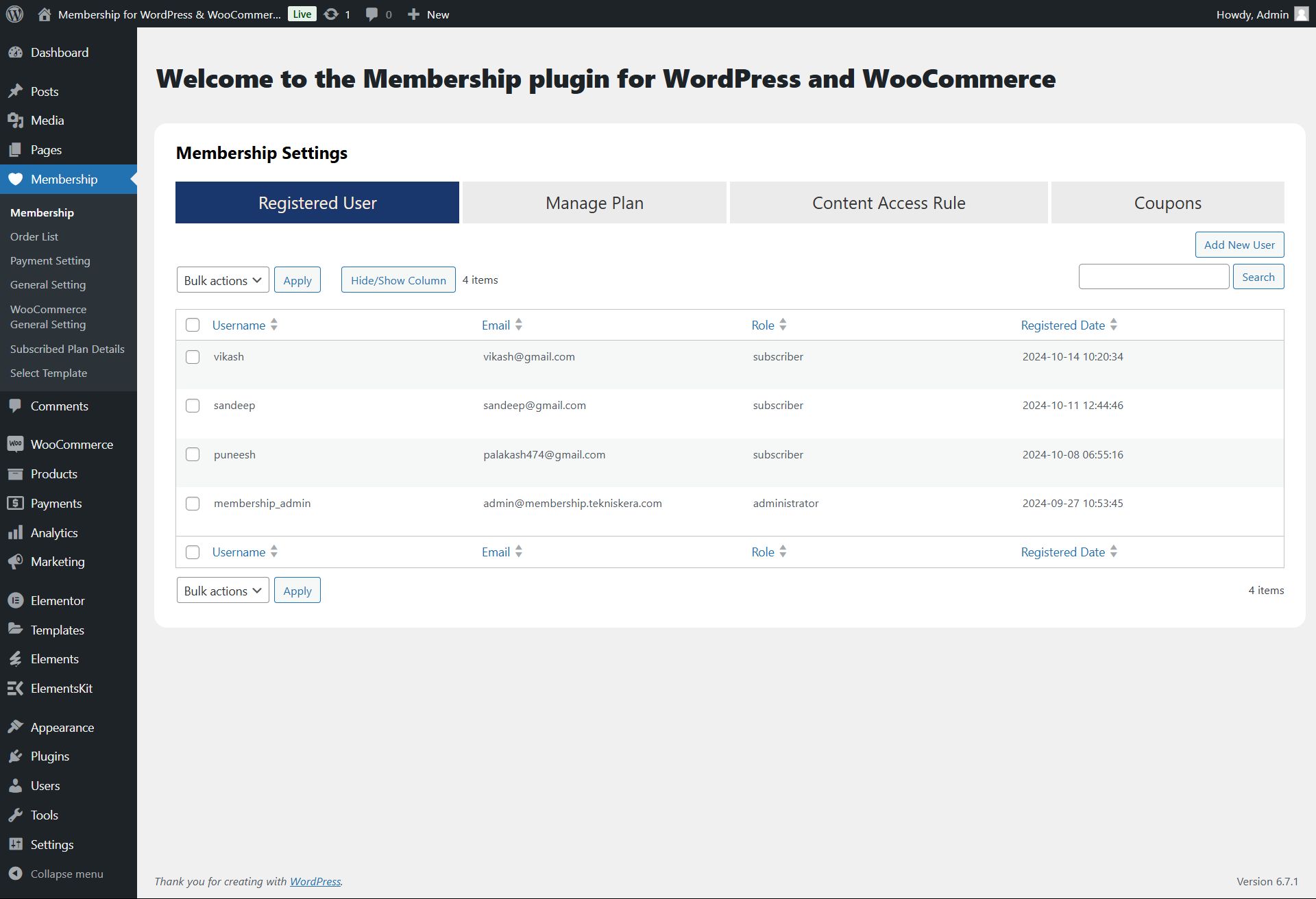Click the Add New User button
The height and width of the screenshot is (899, 1316).
[1239, 245]
